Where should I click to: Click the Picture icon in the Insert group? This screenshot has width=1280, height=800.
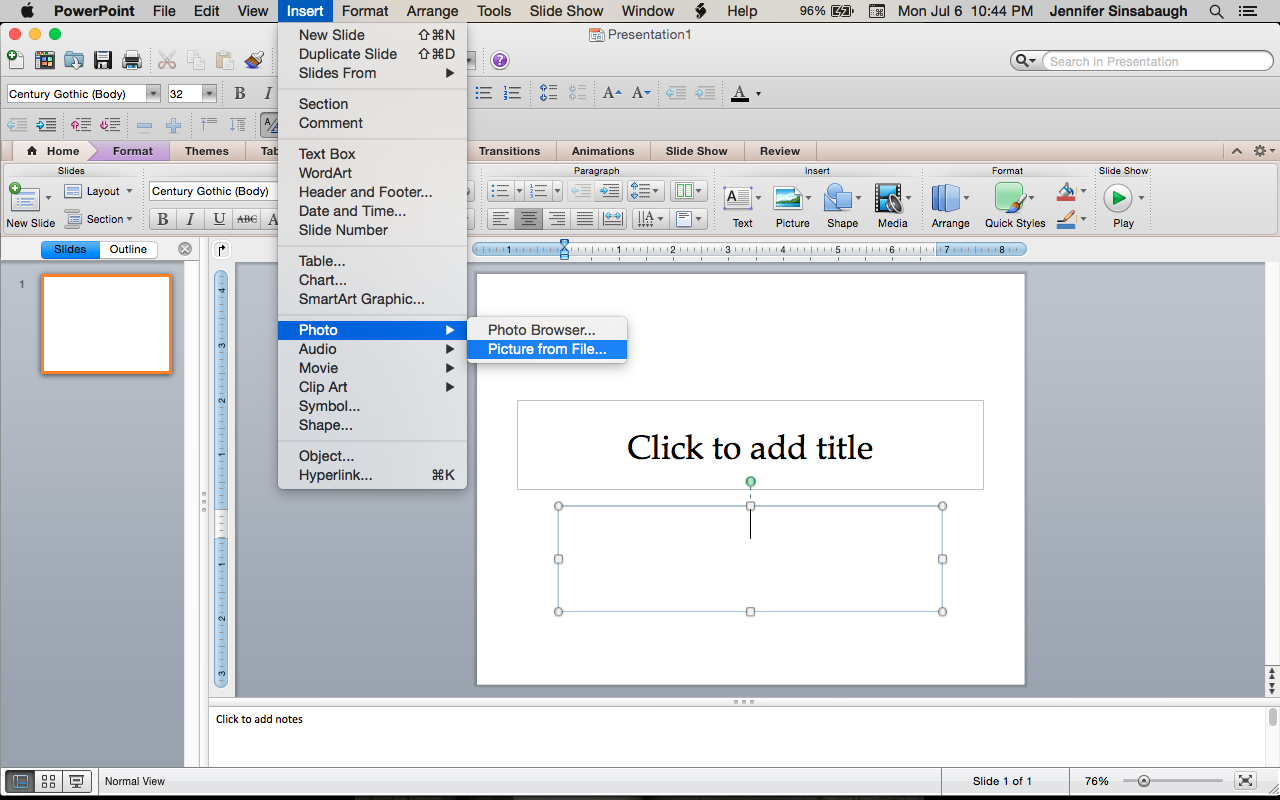tap(787, 197)
